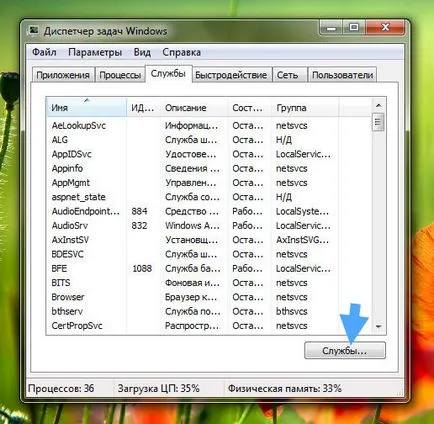Sort by the Имя column header
The width and height of the screenshot is (434, 424).
tap(86, 107)
